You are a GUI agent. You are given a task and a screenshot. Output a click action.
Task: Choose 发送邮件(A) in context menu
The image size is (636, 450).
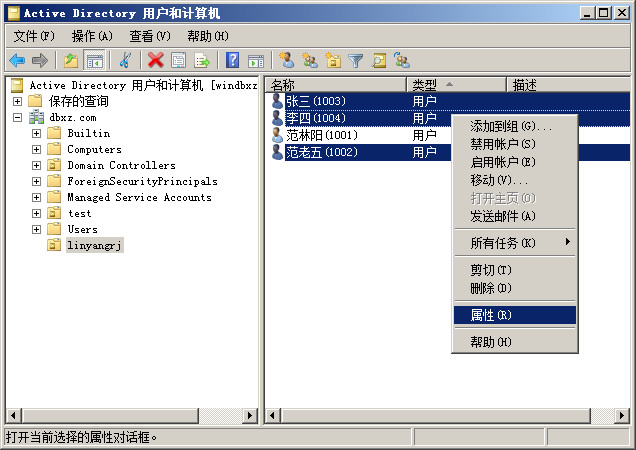pyautogui.click(x=515, y=216)
